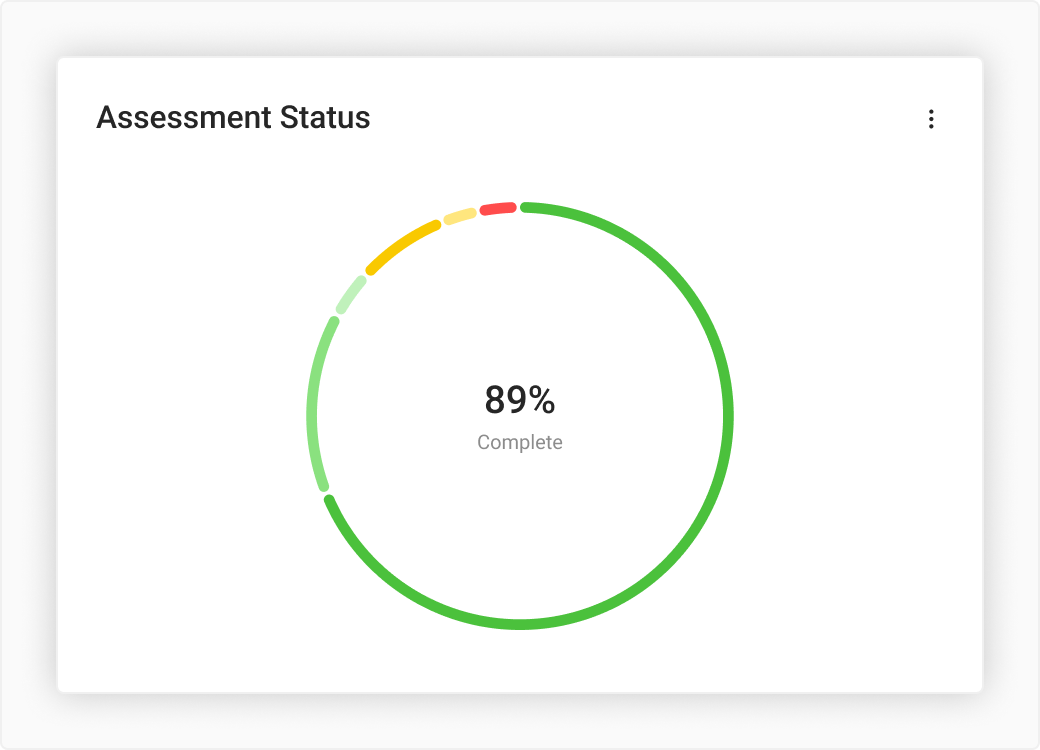Select the shortest red arc near chart top
Screen dimensions: 1040x750
point(498,209)
